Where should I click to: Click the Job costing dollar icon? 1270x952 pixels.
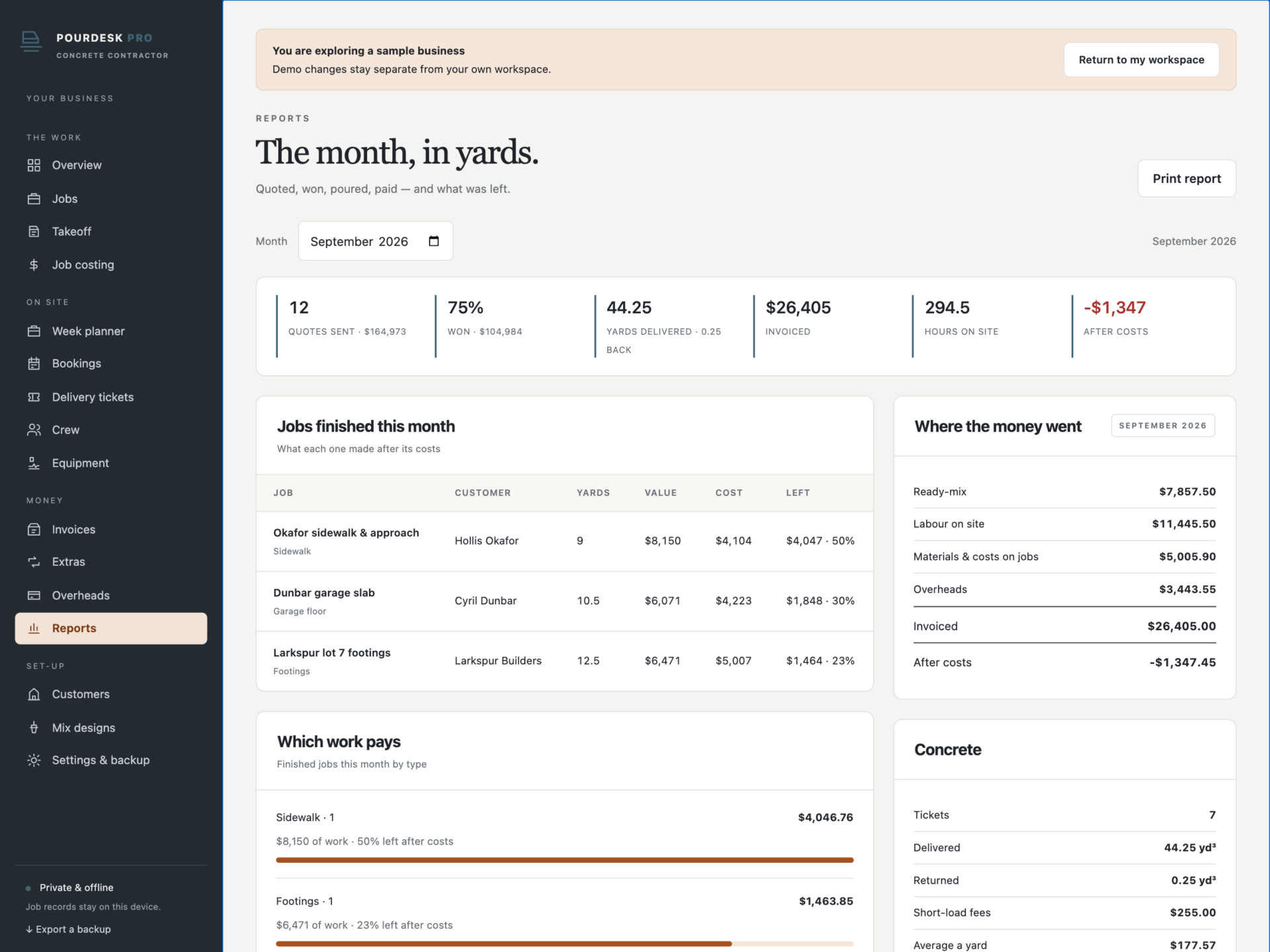(x=34, y=264)
